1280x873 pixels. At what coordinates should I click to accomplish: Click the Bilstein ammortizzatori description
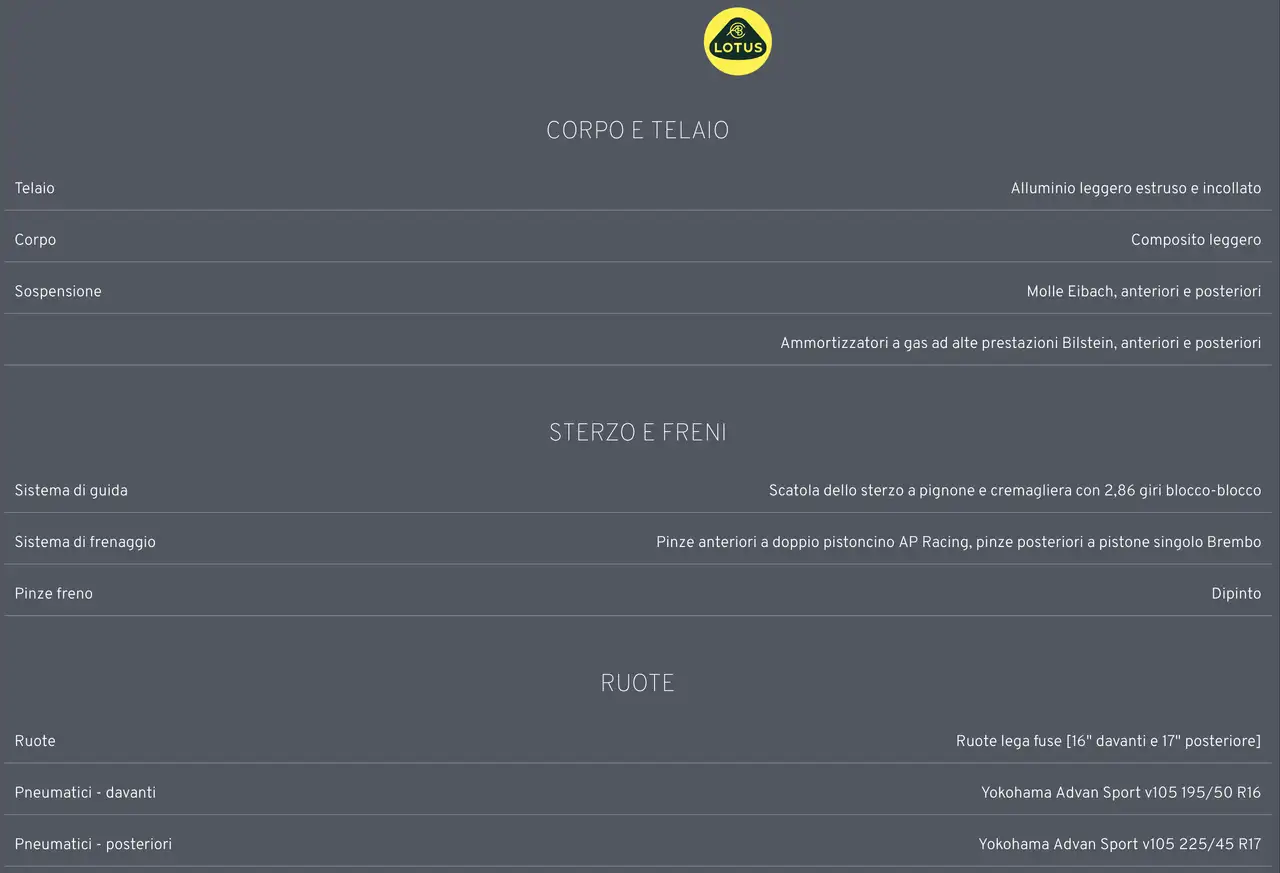tap(1021, 343)
